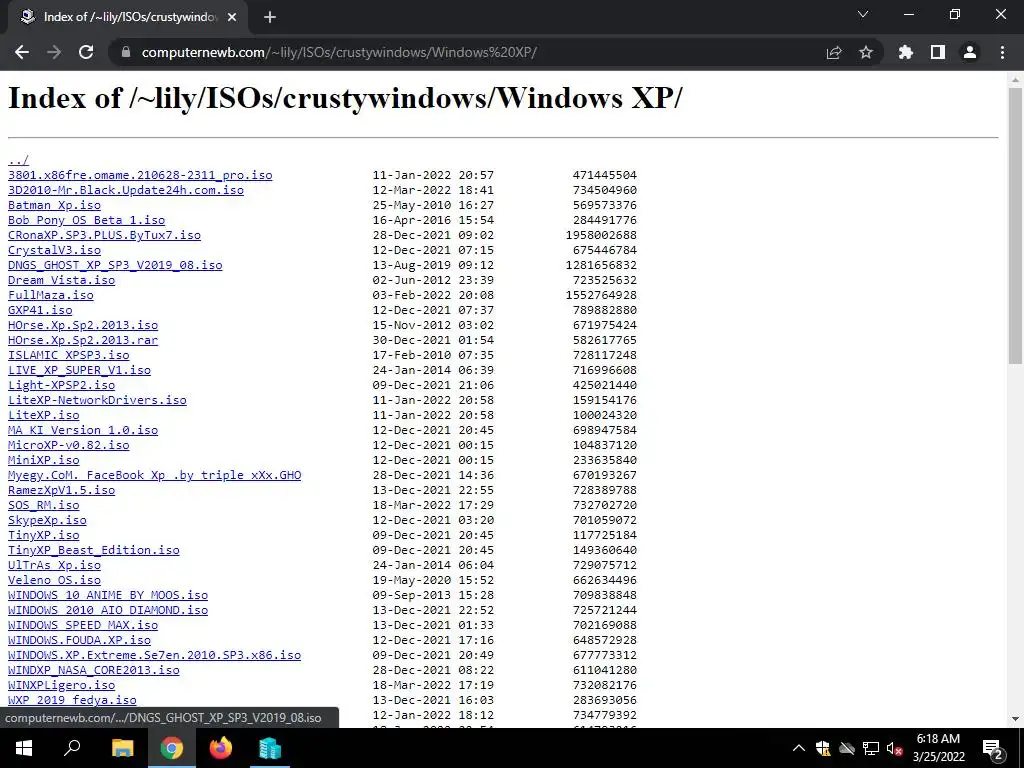Open WINDXP_NASA_CORE2013.iso link

coord(93,671)
